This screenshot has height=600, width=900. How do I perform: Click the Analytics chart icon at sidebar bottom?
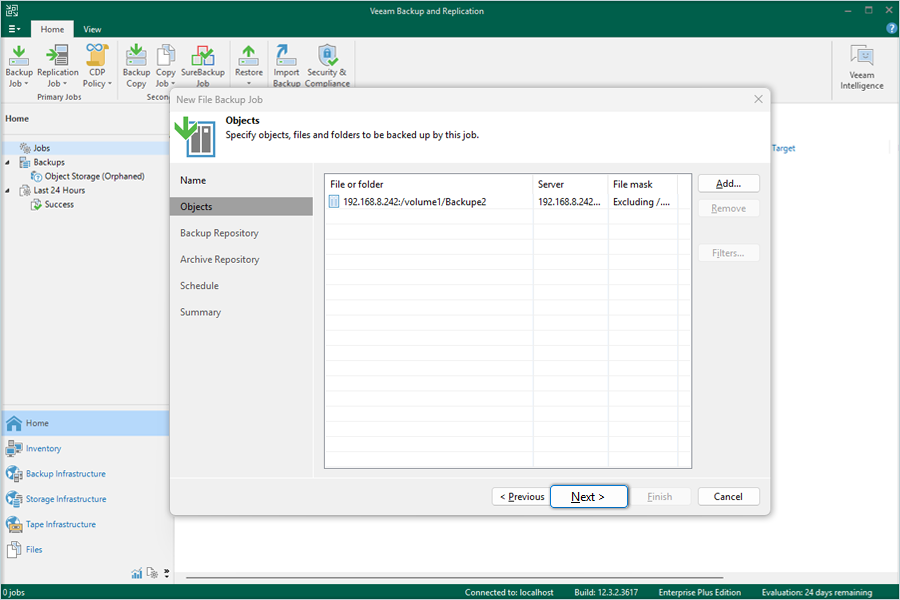click(x=137, y=573)
